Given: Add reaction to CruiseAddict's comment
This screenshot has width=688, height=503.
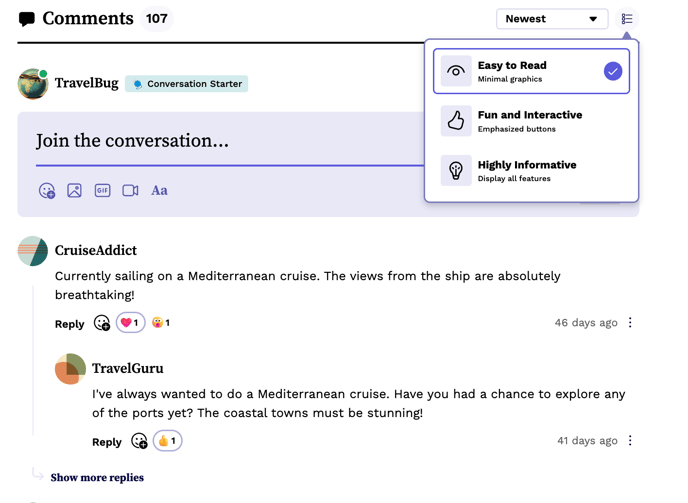Looking at the screenshot, I should click(102, 323).
